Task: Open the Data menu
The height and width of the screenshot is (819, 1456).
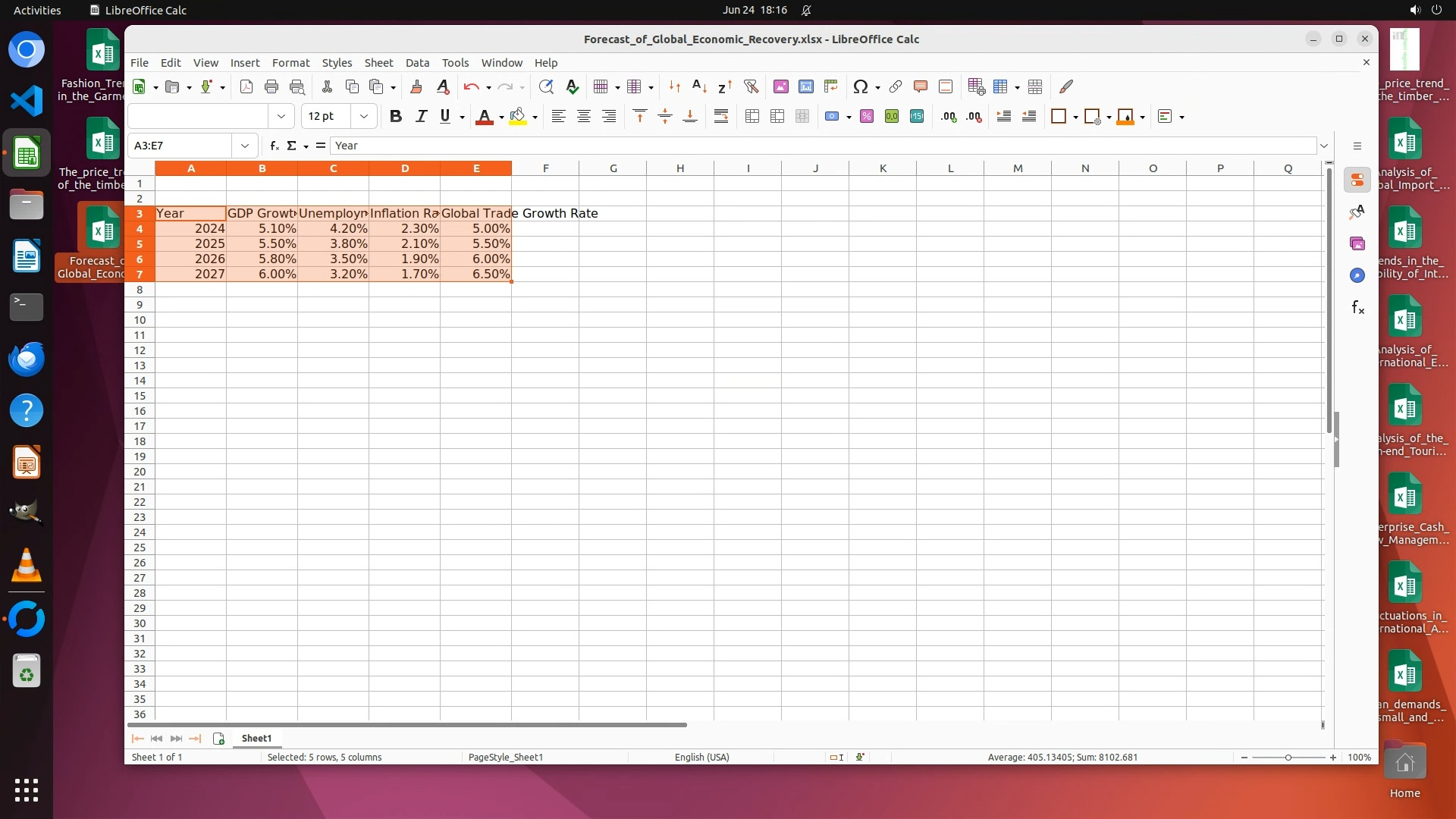Action: [417, 63]
